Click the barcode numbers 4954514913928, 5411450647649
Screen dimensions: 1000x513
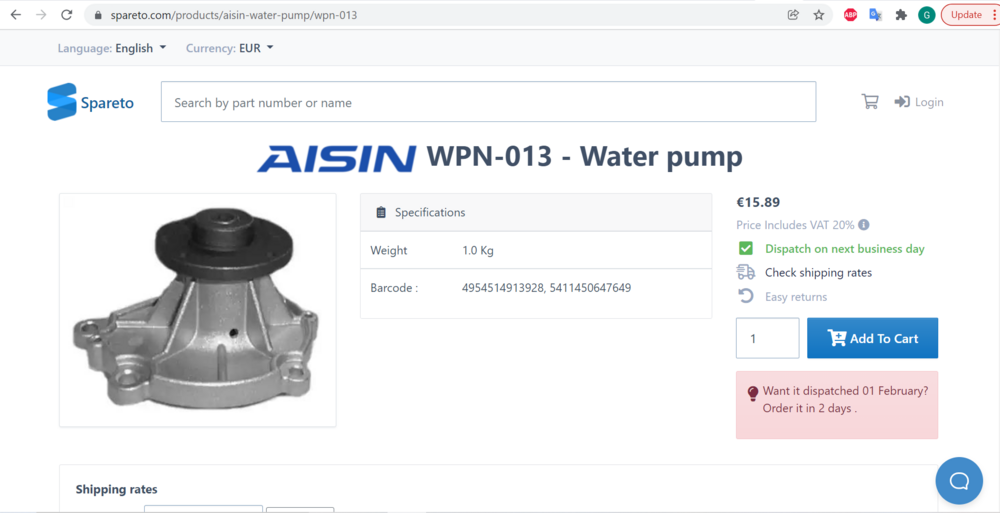(x=547, y=288)
